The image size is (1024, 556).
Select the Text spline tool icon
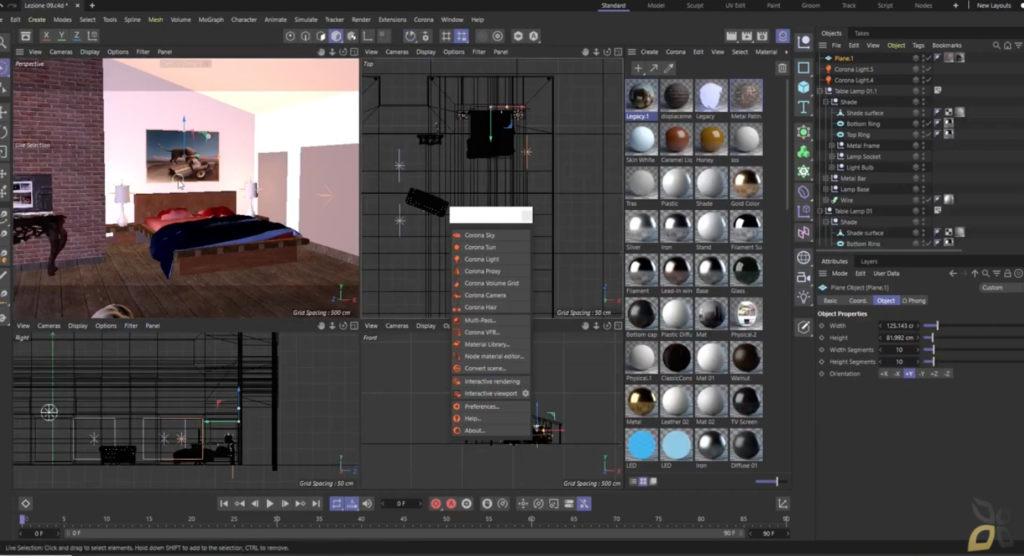804,107
